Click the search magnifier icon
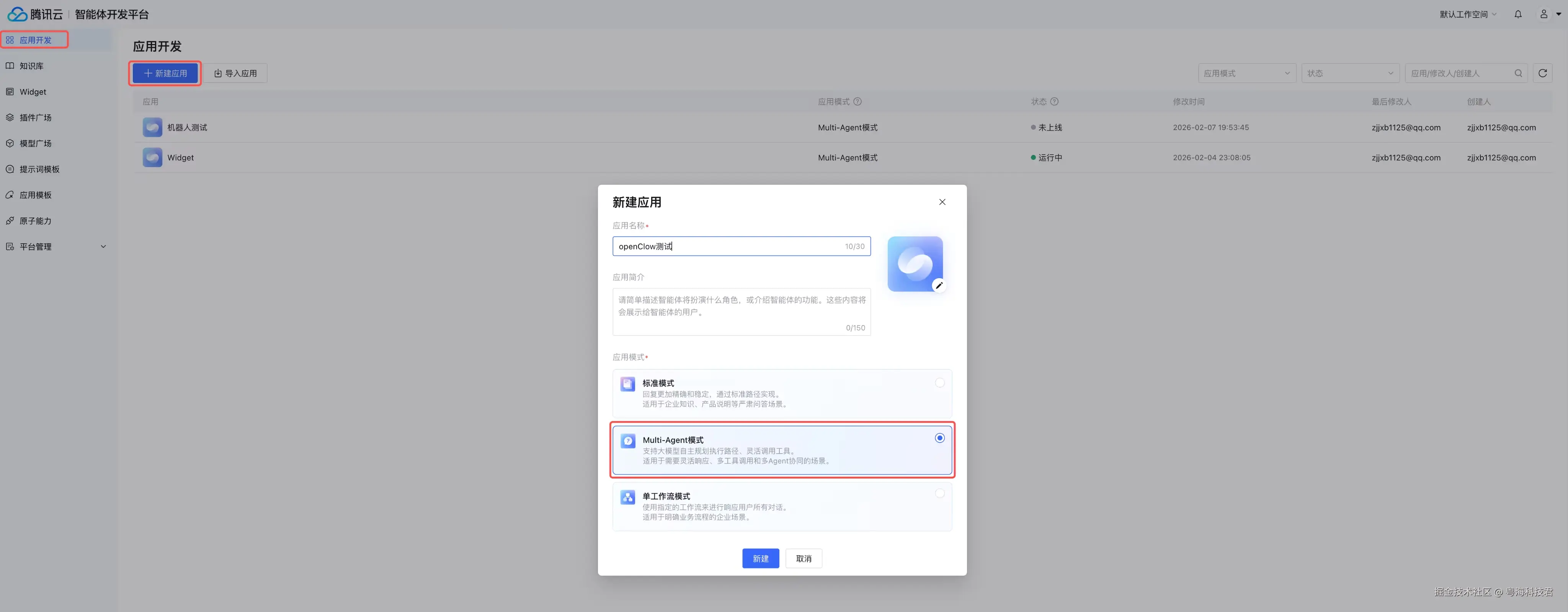1568x612 pixels. [x=1518, y=73]
